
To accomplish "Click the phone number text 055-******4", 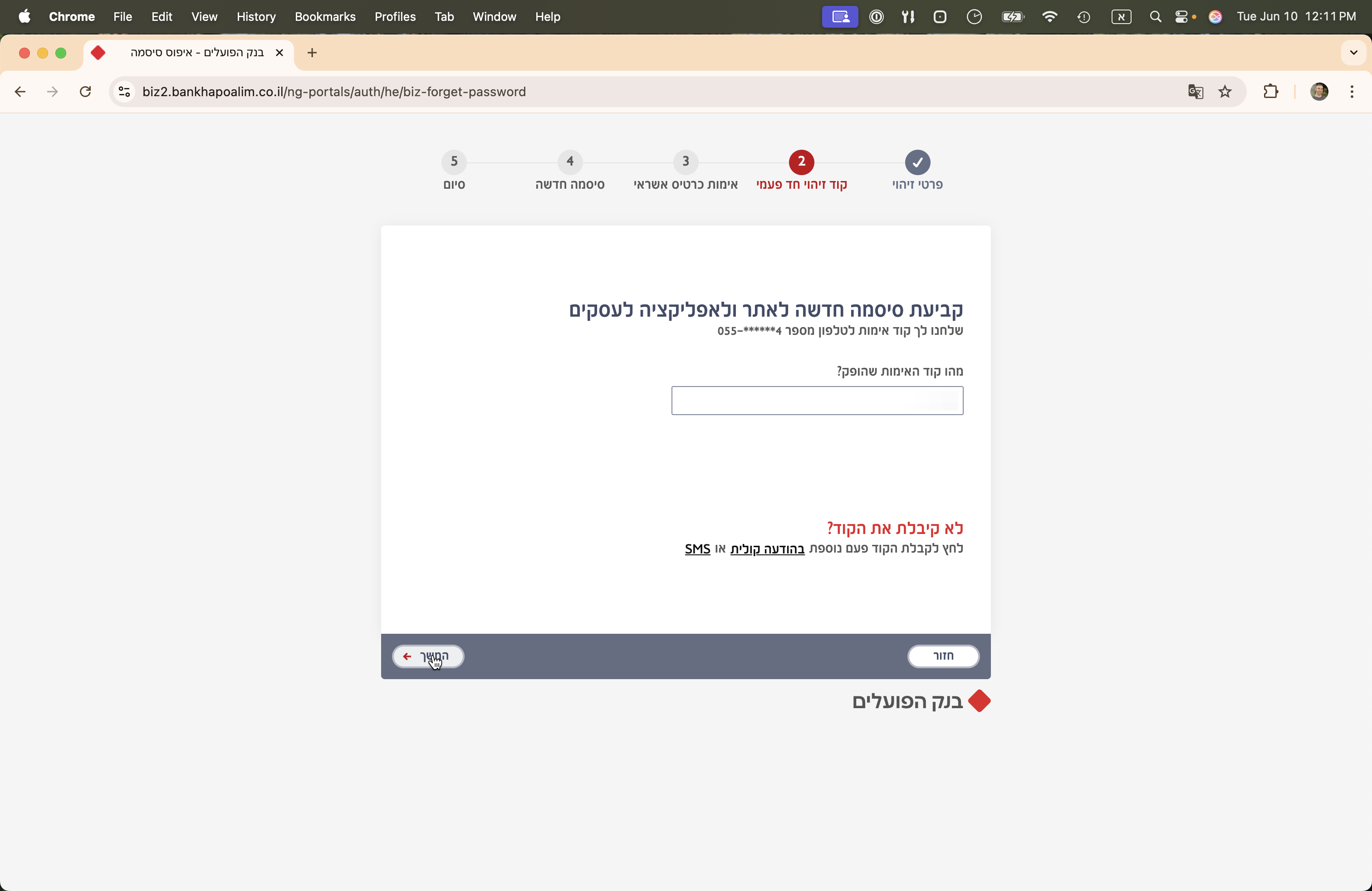I will click(750, 331).
